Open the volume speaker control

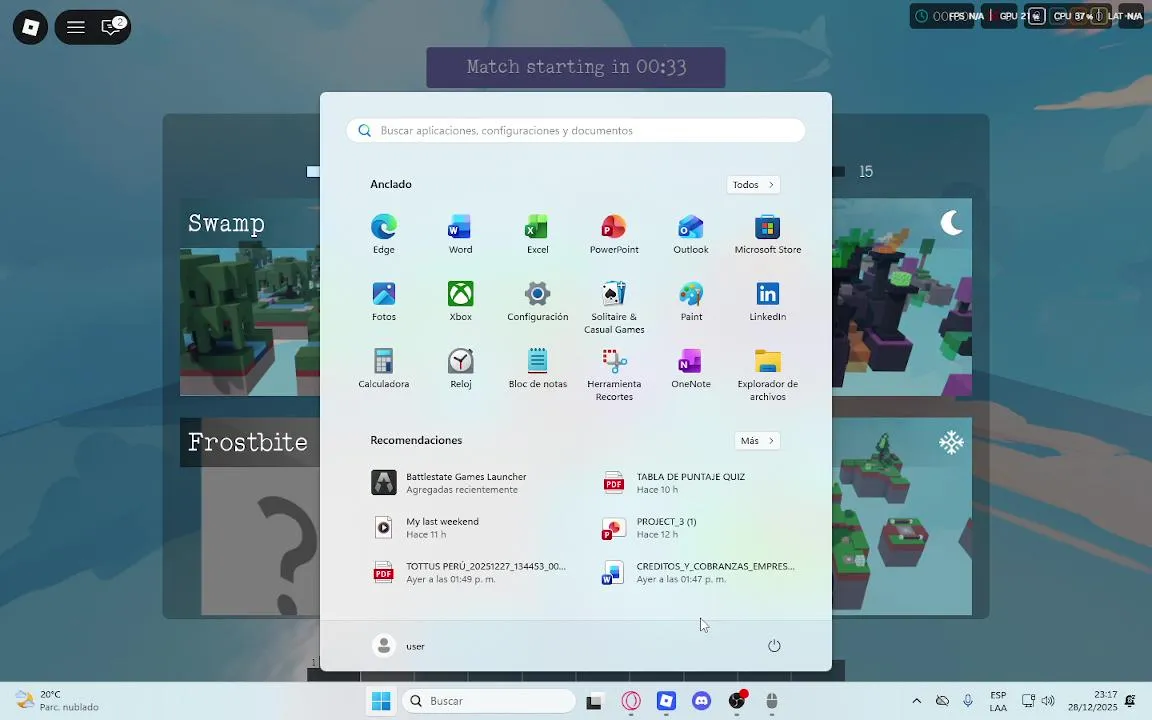click(x=1048, y=701)
